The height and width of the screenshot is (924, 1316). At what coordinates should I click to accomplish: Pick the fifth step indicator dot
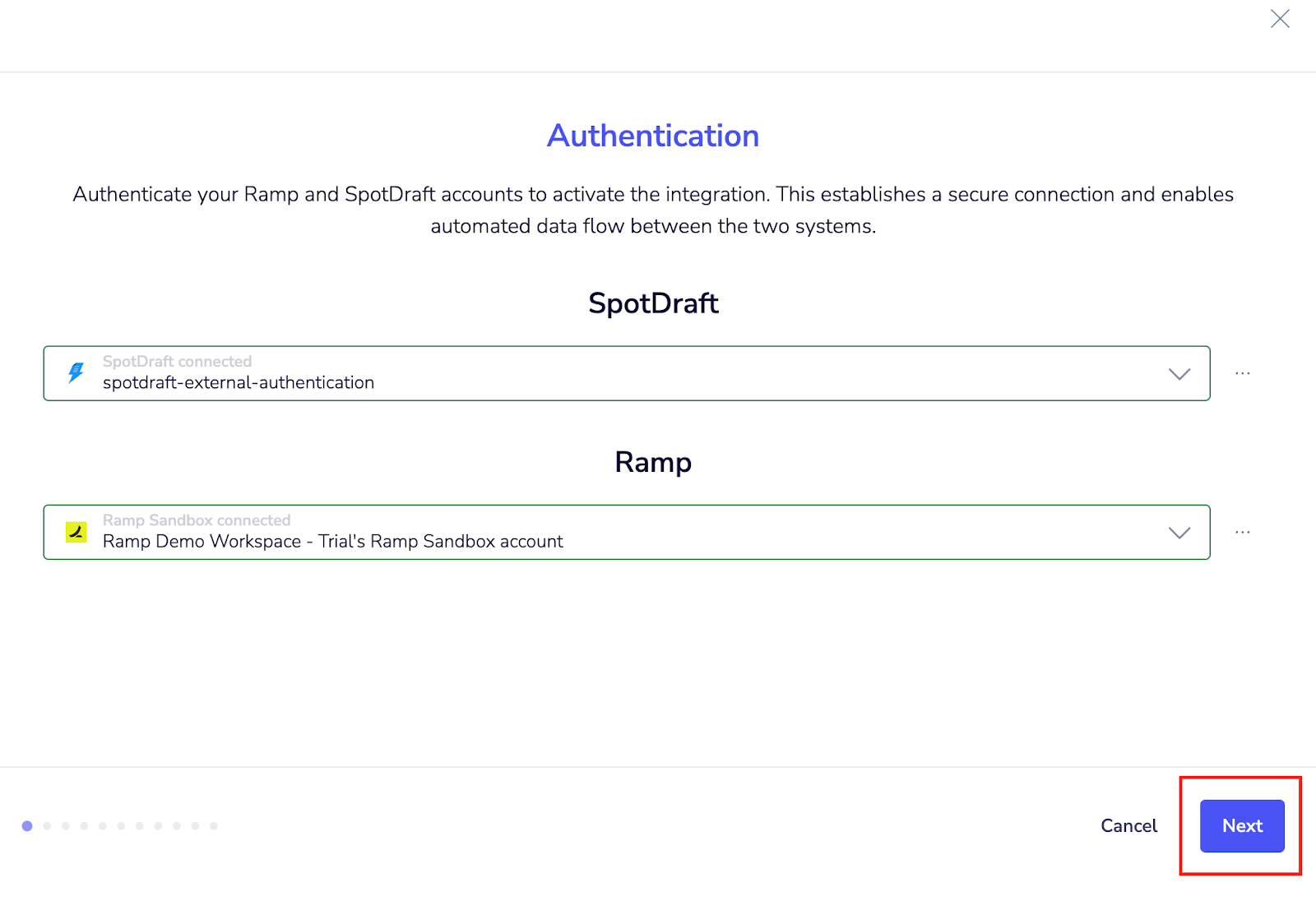103,826
